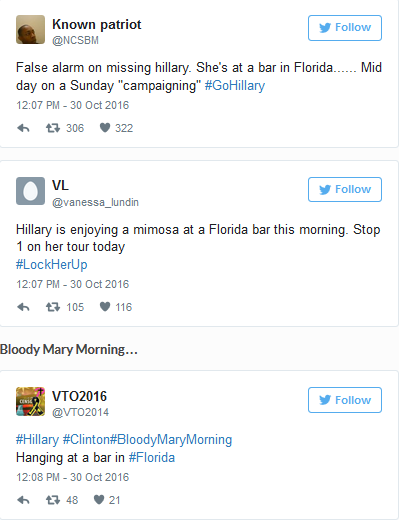The height and width of the screenshot is (520, 399).
Task: Reply to VL's mimosa tweet
Action: [x=23, y=307]
